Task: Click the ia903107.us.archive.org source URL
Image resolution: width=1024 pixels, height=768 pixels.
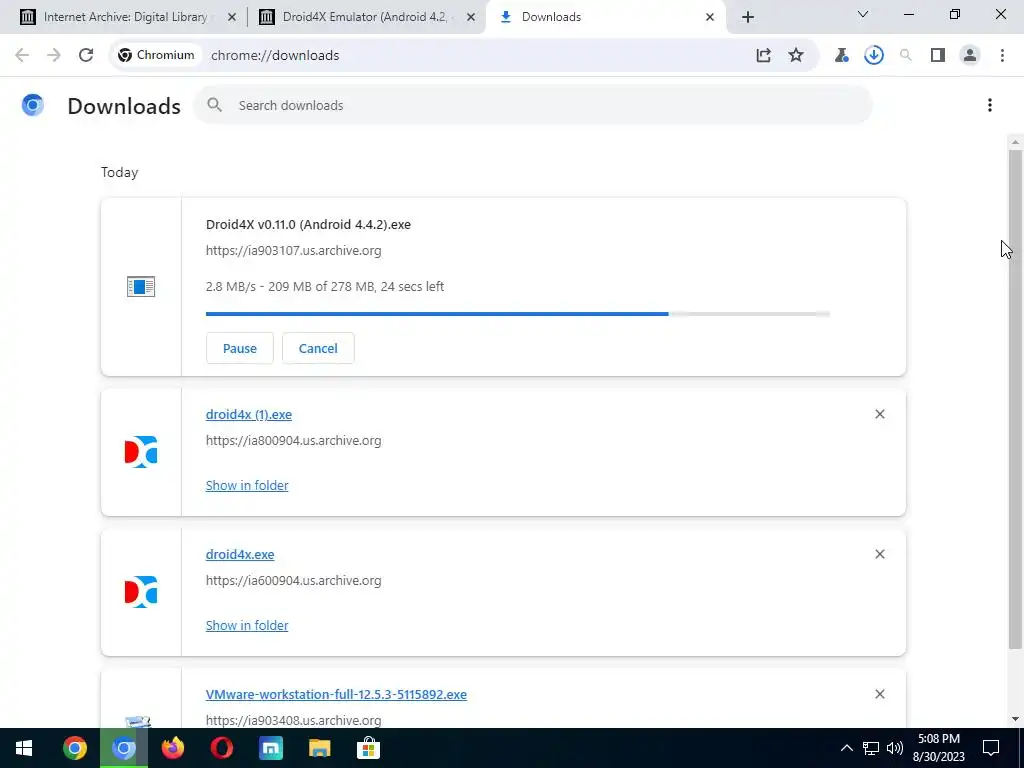Action: 293,250
